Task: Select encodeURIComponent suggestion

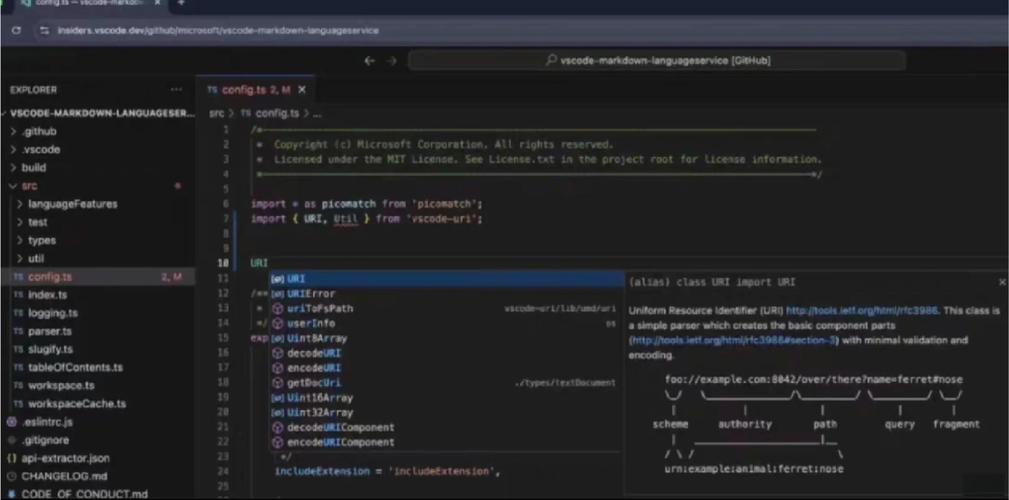Action: pos(447,442)
